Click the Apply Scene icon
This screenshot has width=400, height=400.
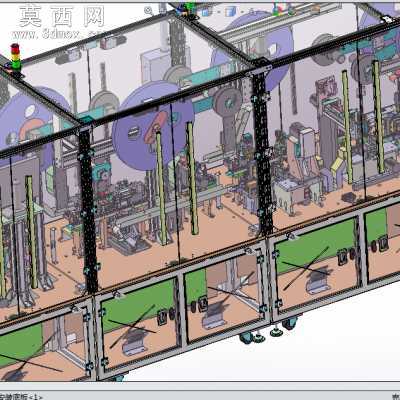tap(291, 11)
